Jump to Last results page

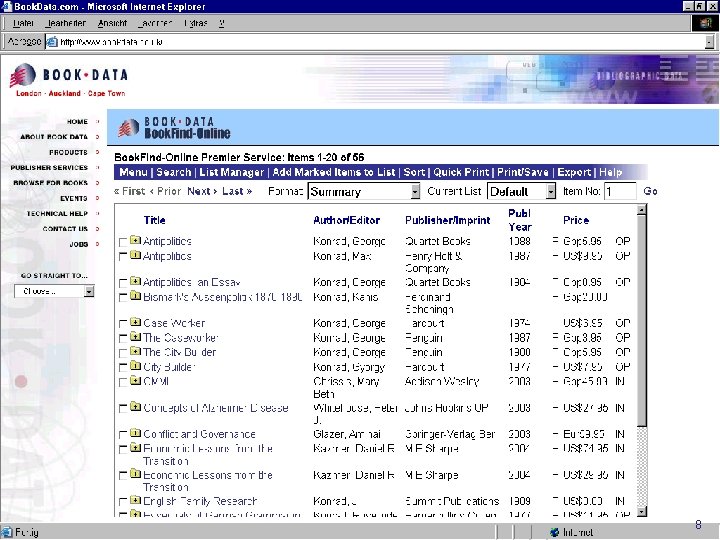point(237,191)
